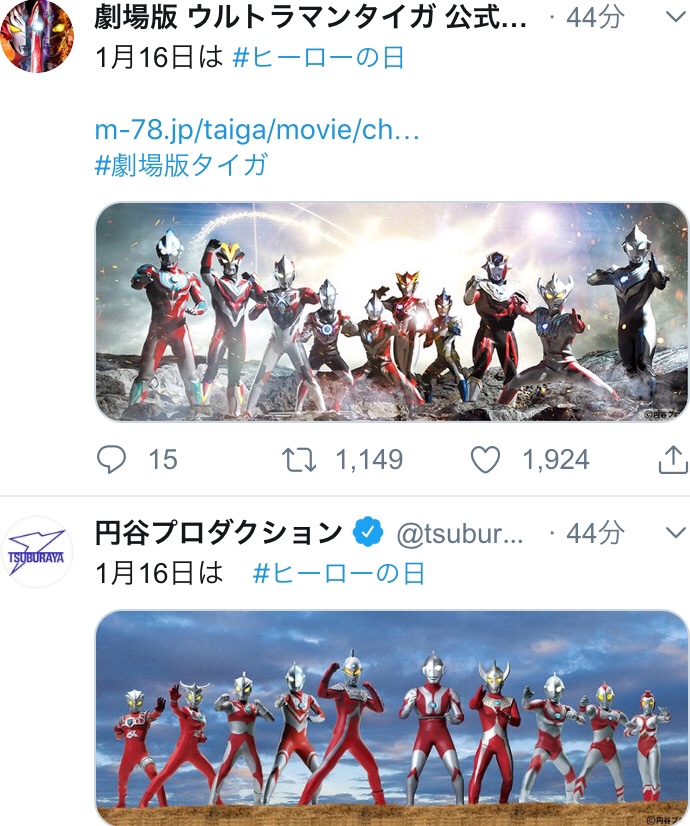
Task: Open the Tsuburaya logo profile avatar
Action: [37, 552]
